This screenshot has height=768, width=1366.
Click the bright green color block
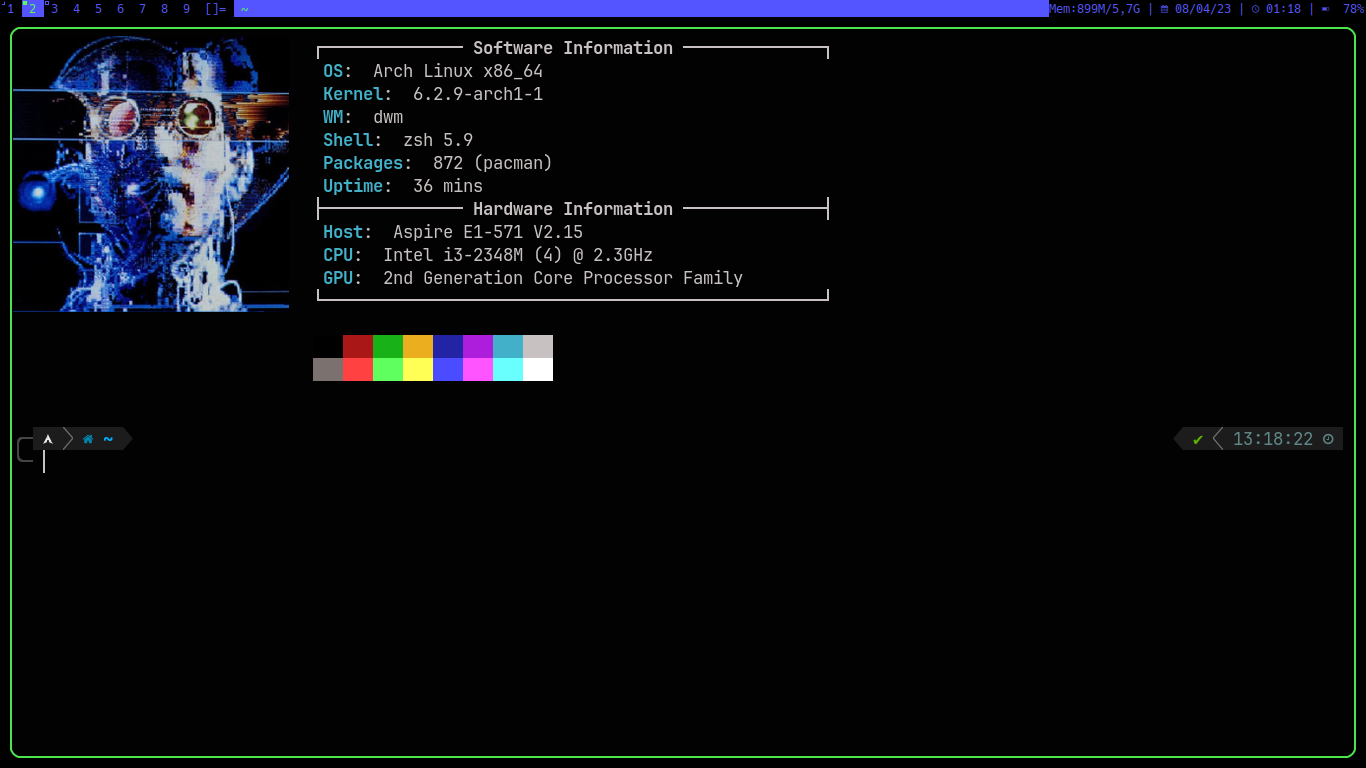click(x=388, y=369)
